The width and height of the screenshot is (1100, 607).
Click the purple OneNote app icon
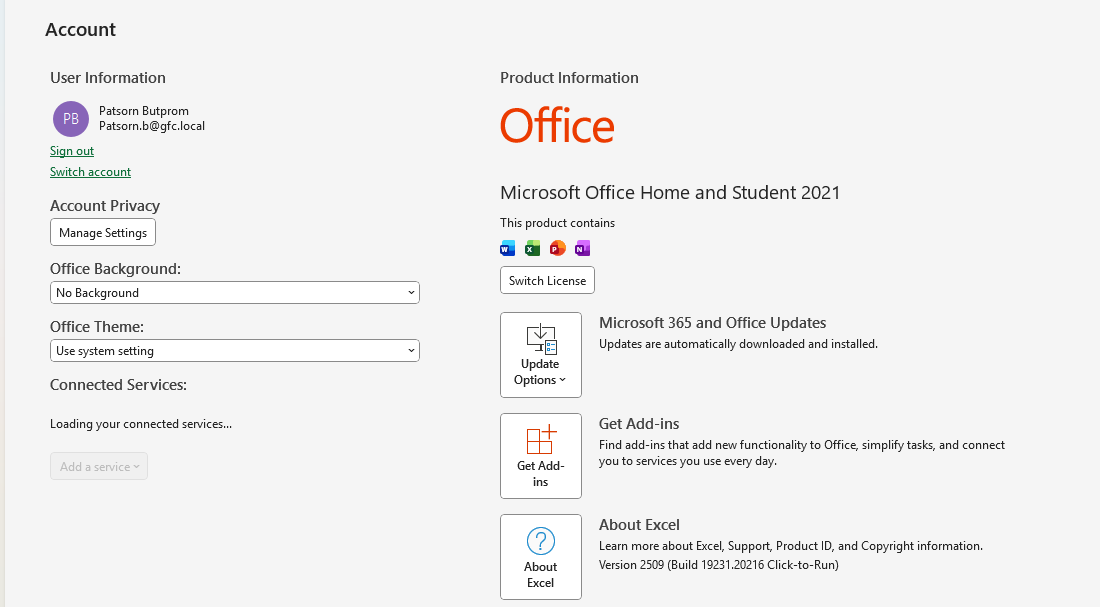coord(582,248)
